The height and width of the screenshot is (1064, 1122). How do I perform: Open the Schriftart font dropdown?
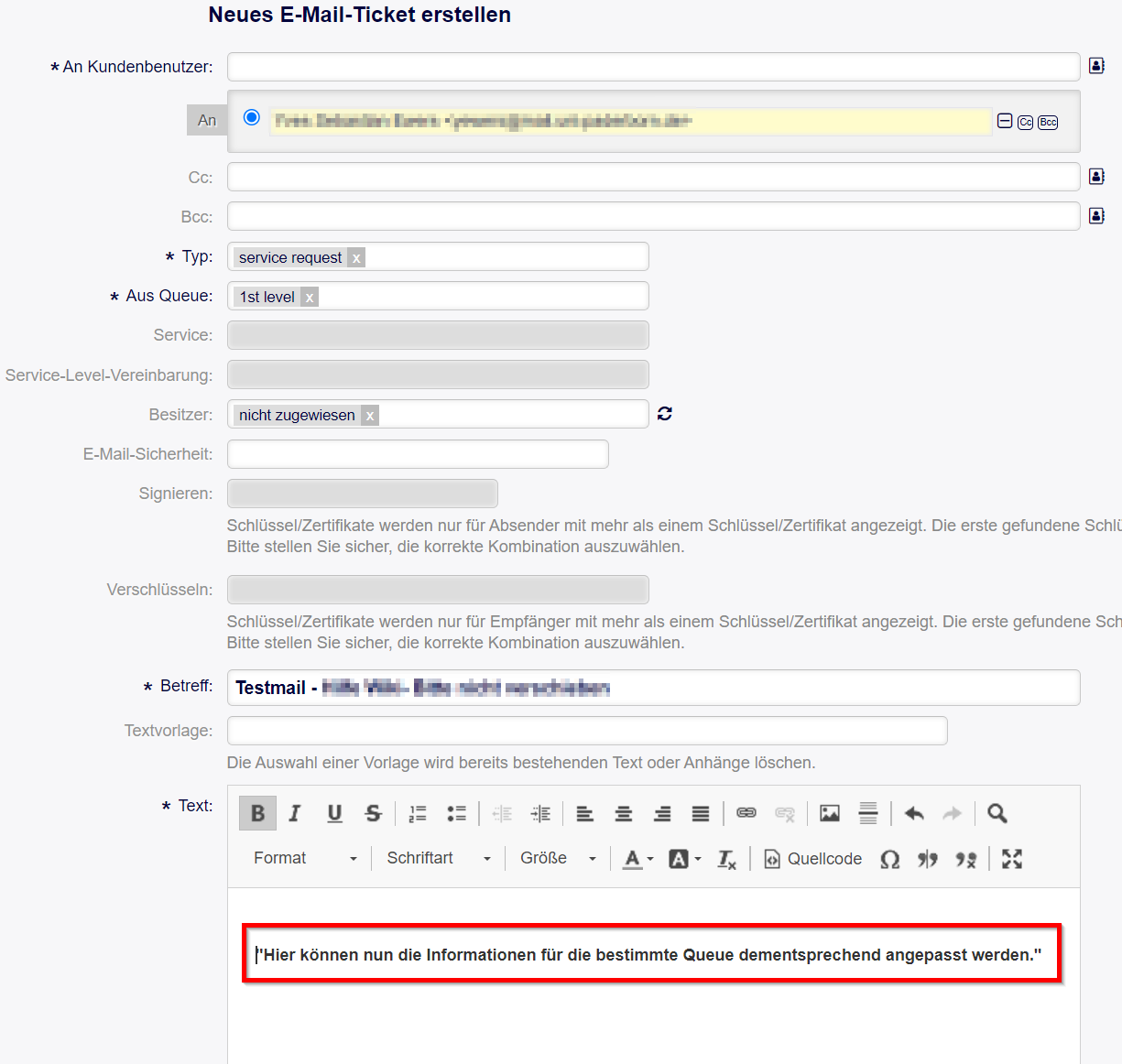438,859
